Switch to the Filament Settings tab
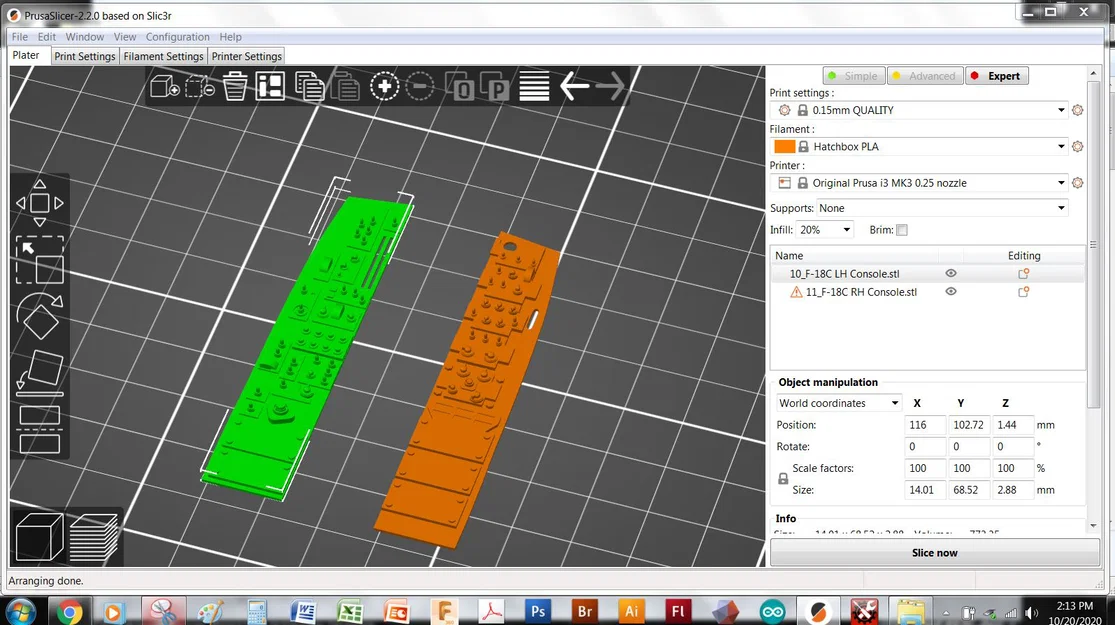 (164, 56)
